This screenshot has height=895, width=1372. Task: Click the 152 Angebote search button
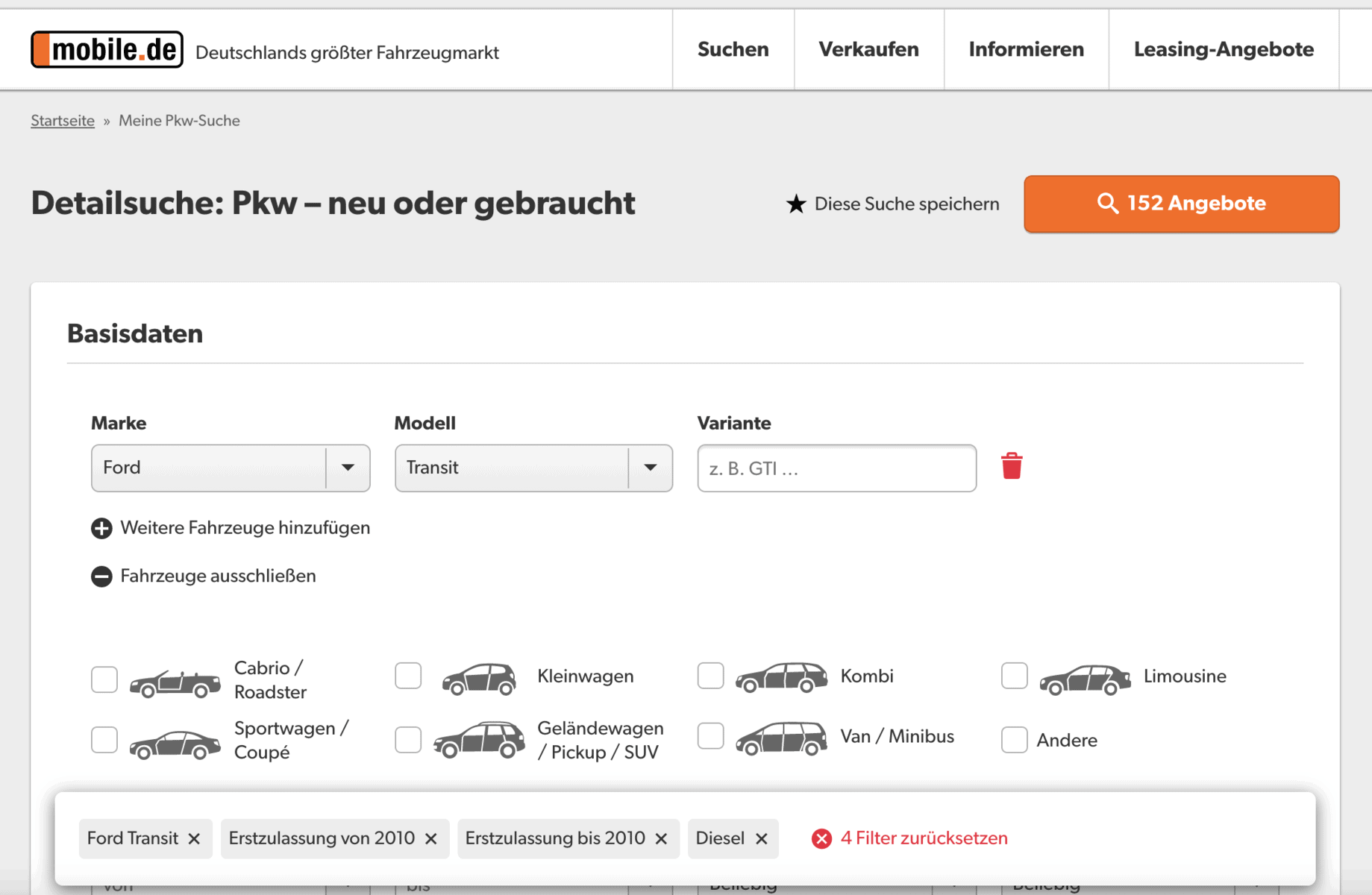[x=1182, y=204]
